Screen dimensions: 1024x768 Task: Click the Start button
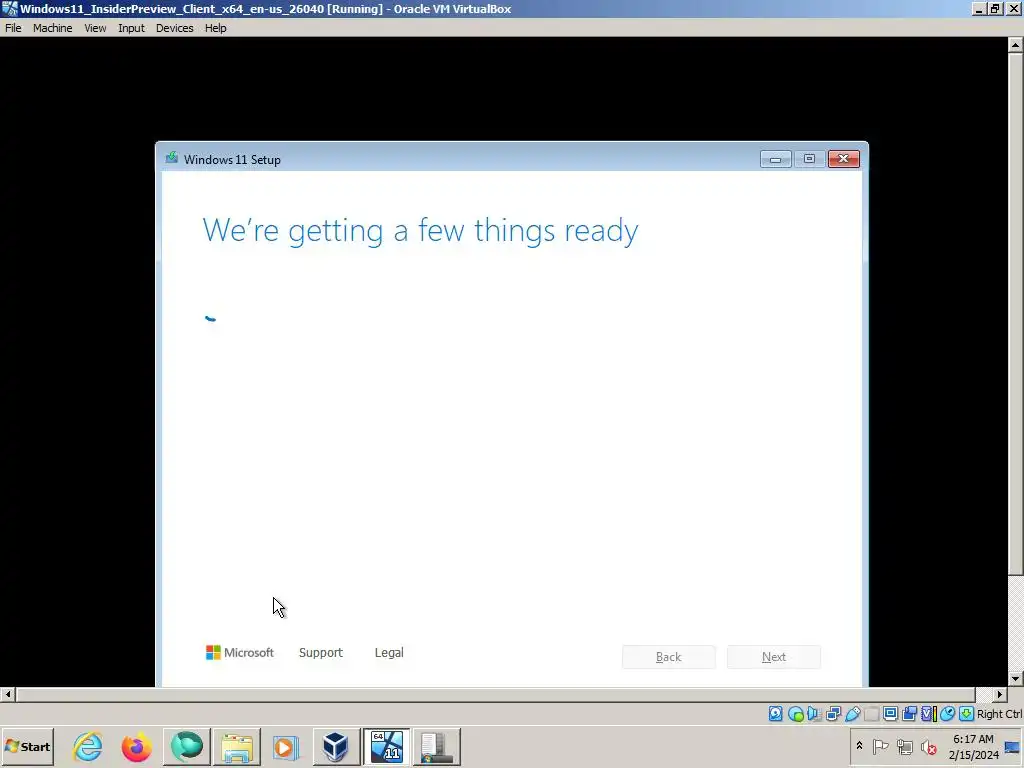tap(27, 746)
